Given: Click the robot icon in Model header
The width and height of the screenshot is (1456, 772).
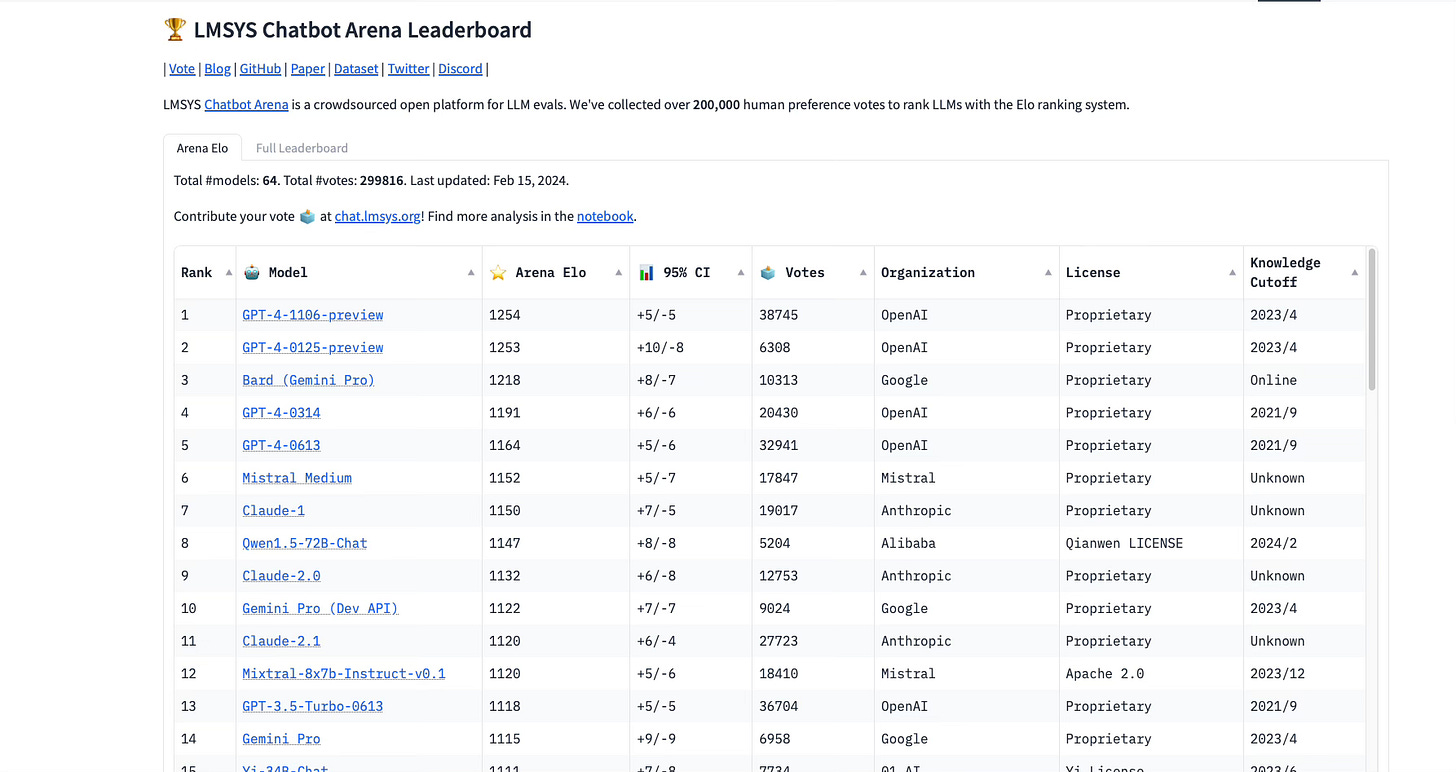Looking at the screenshot, I should pyautogui.click(x=252, y=272).
